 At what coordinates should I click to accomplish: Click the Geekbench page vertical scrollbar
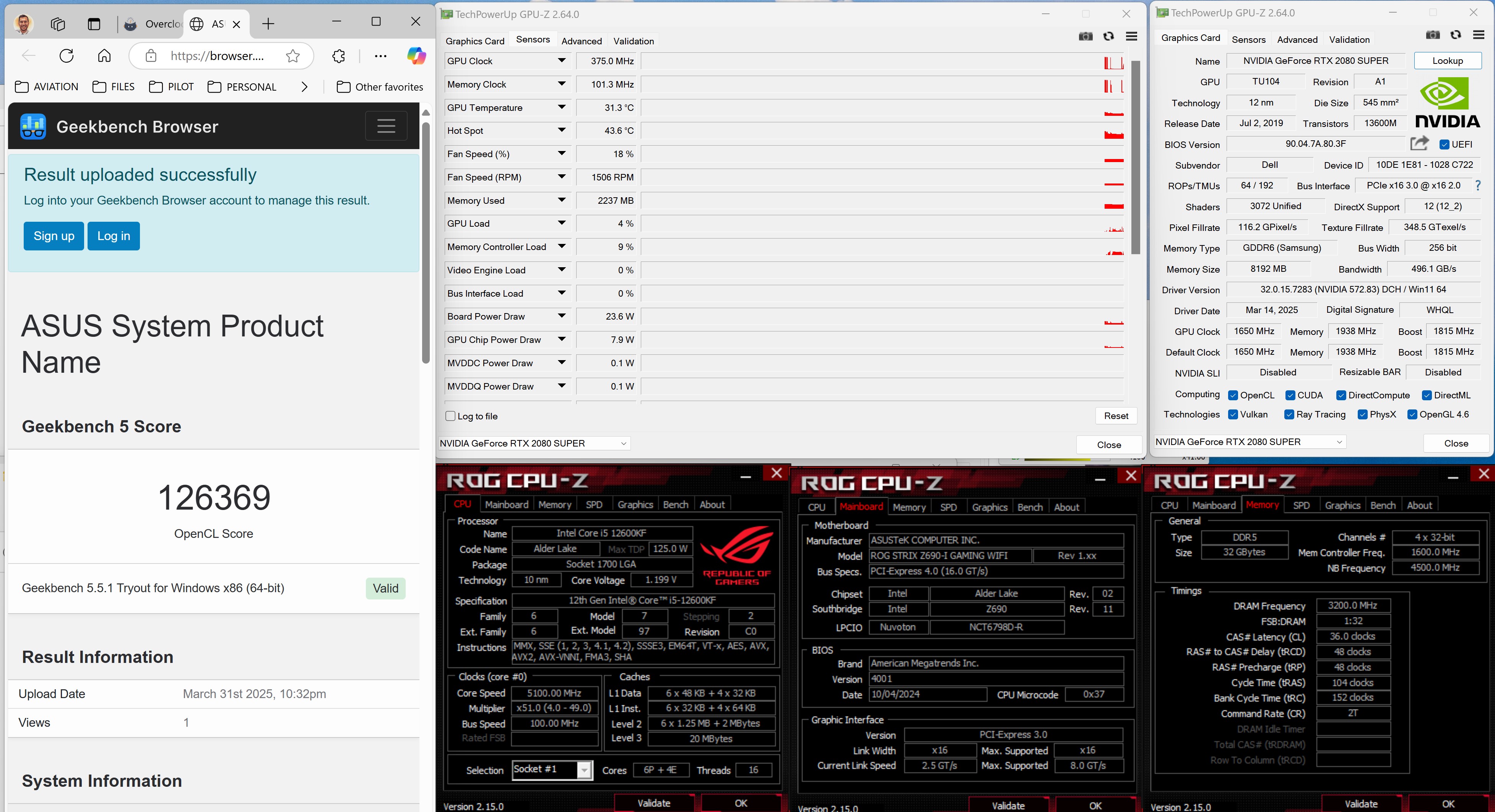pos(426,243)
